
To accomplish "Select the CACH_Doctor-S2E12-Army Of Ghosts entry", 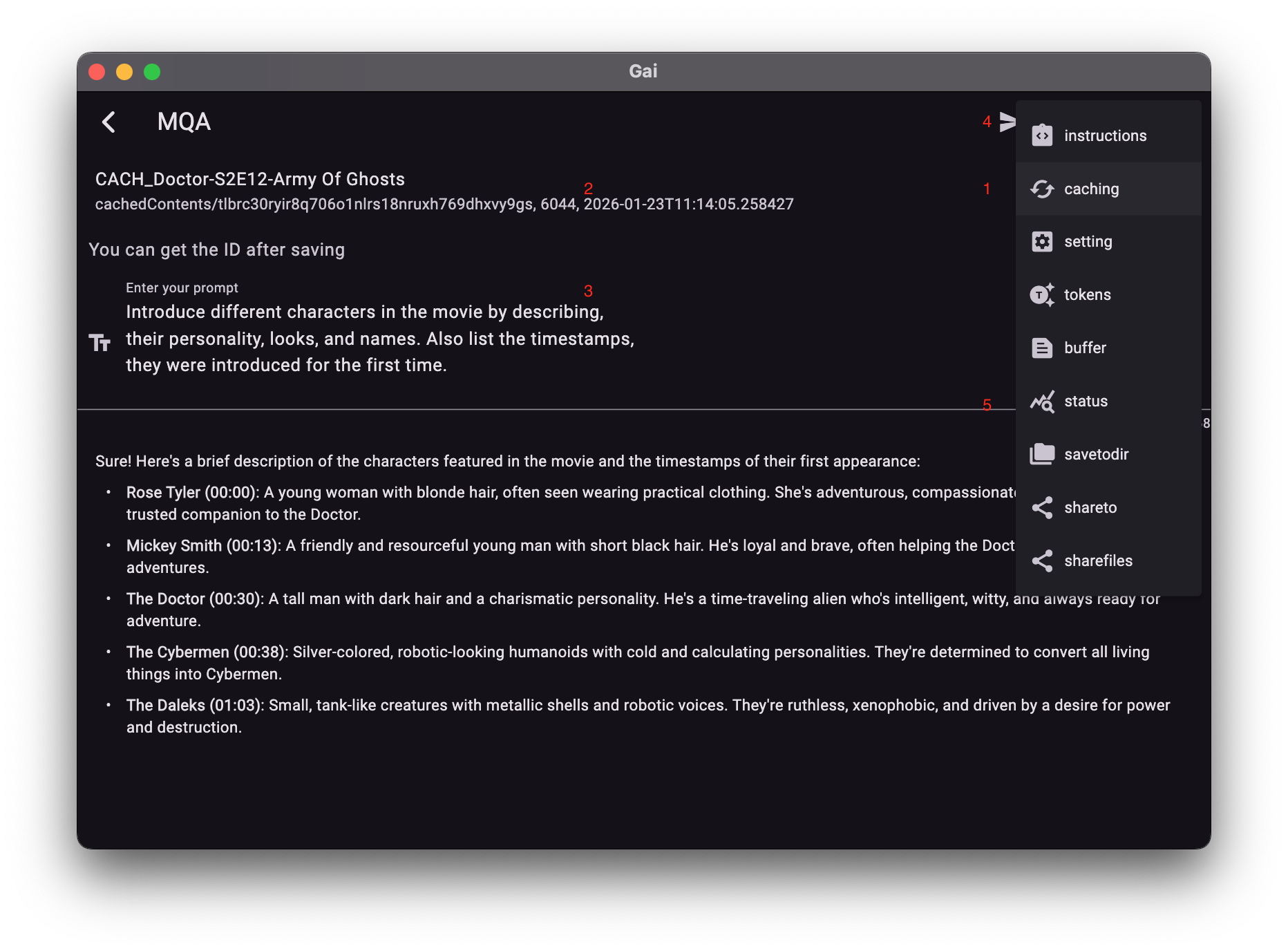I will pyautogui.click(x=250, y=180).
